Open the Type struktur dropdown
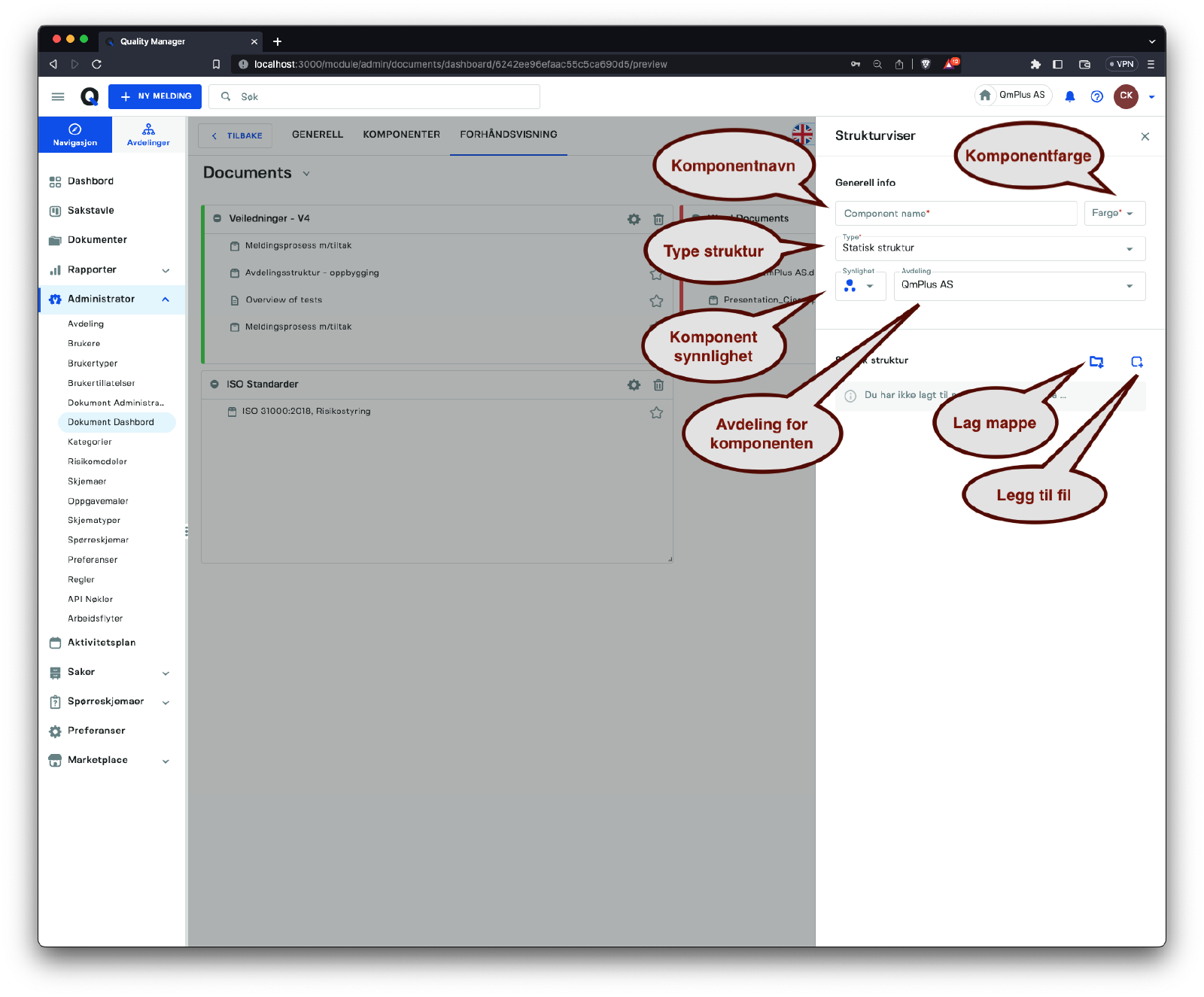Image resolution: width=1204 pixels, height=997 pixels. (990, 248)
